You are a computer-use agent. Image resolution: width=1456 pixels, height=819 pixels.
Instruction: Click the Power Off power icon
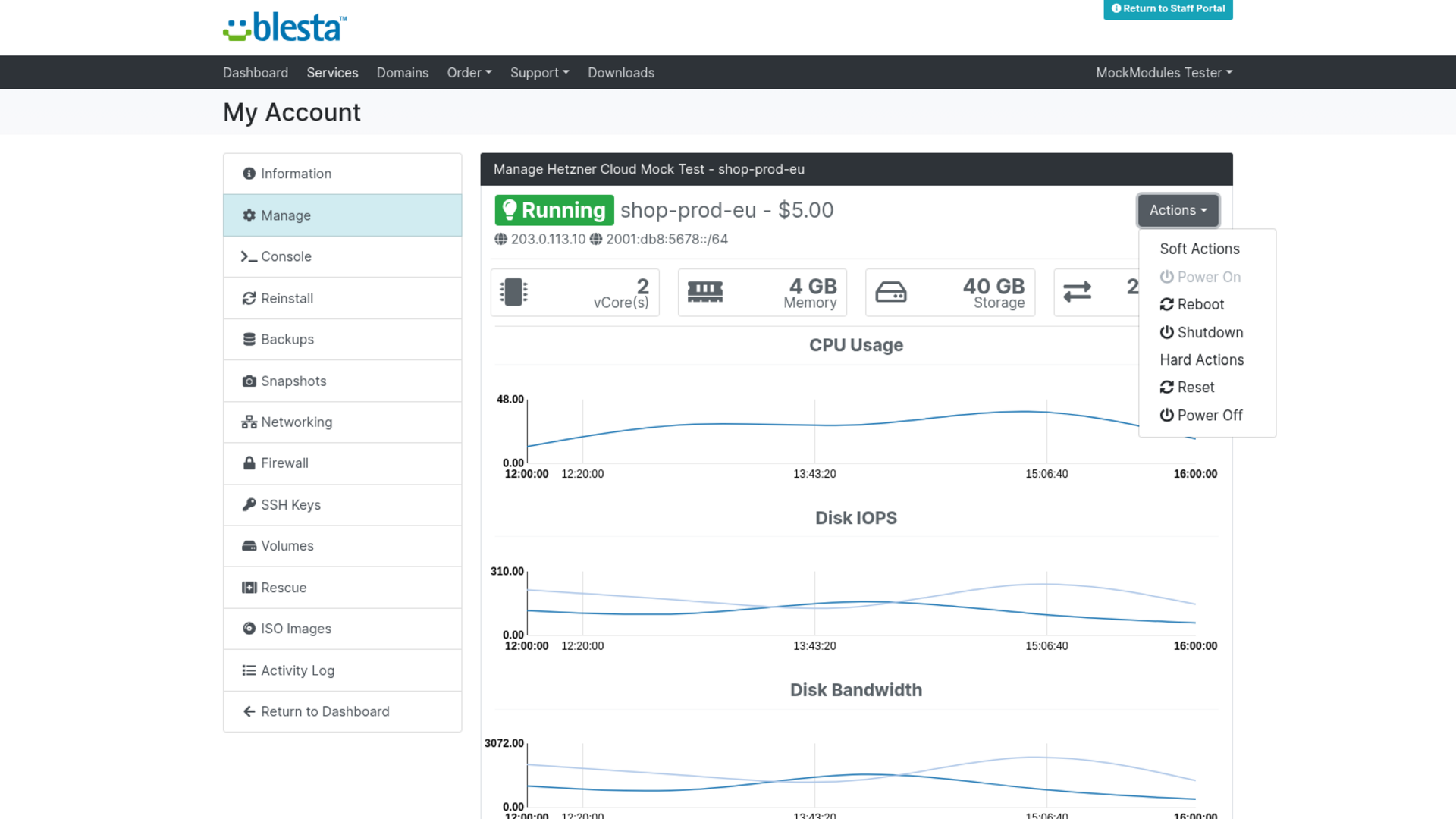(1166, 416)
